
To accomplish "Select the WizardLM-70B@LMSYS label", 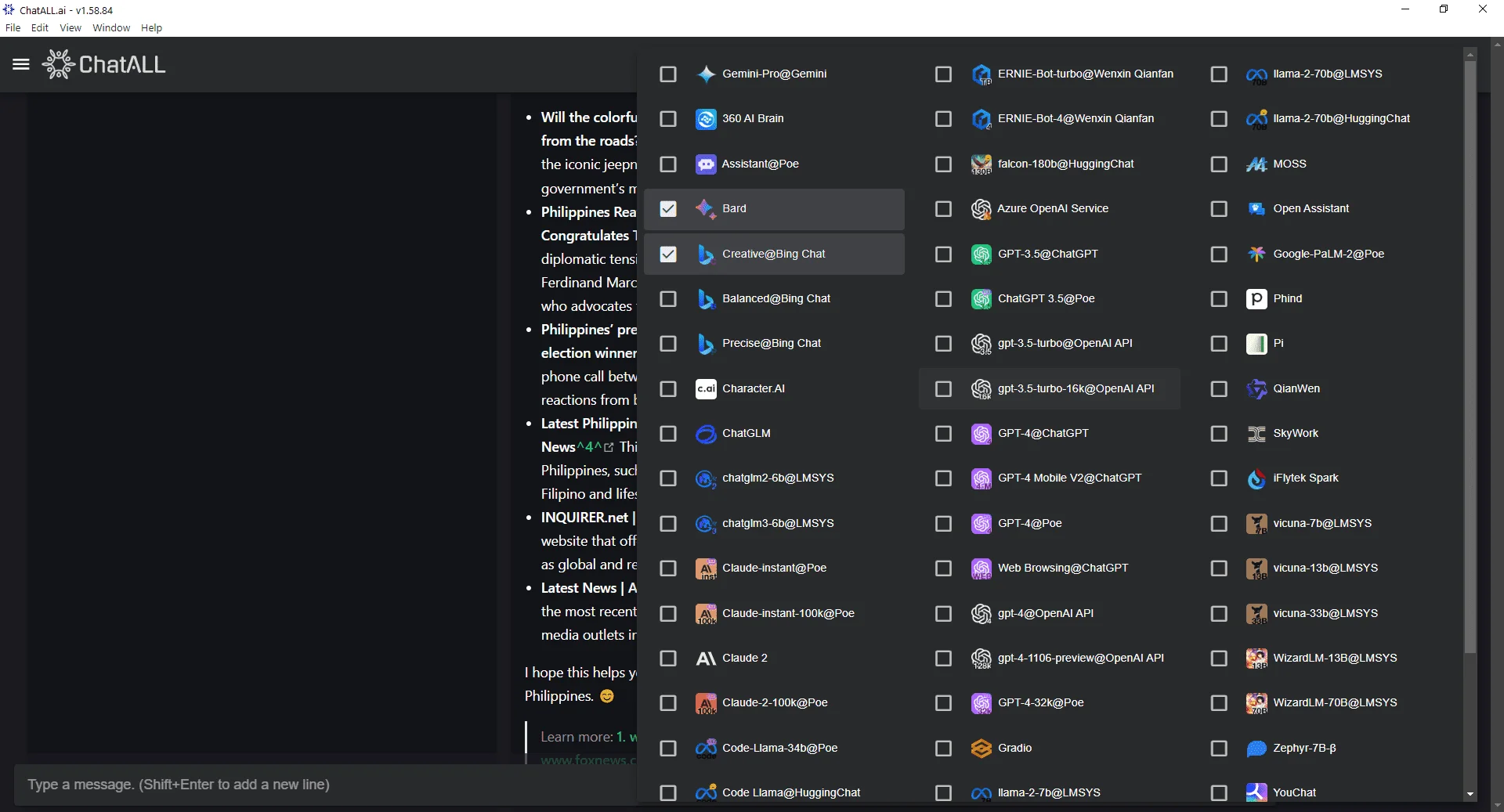I will tap(1336, 703).
